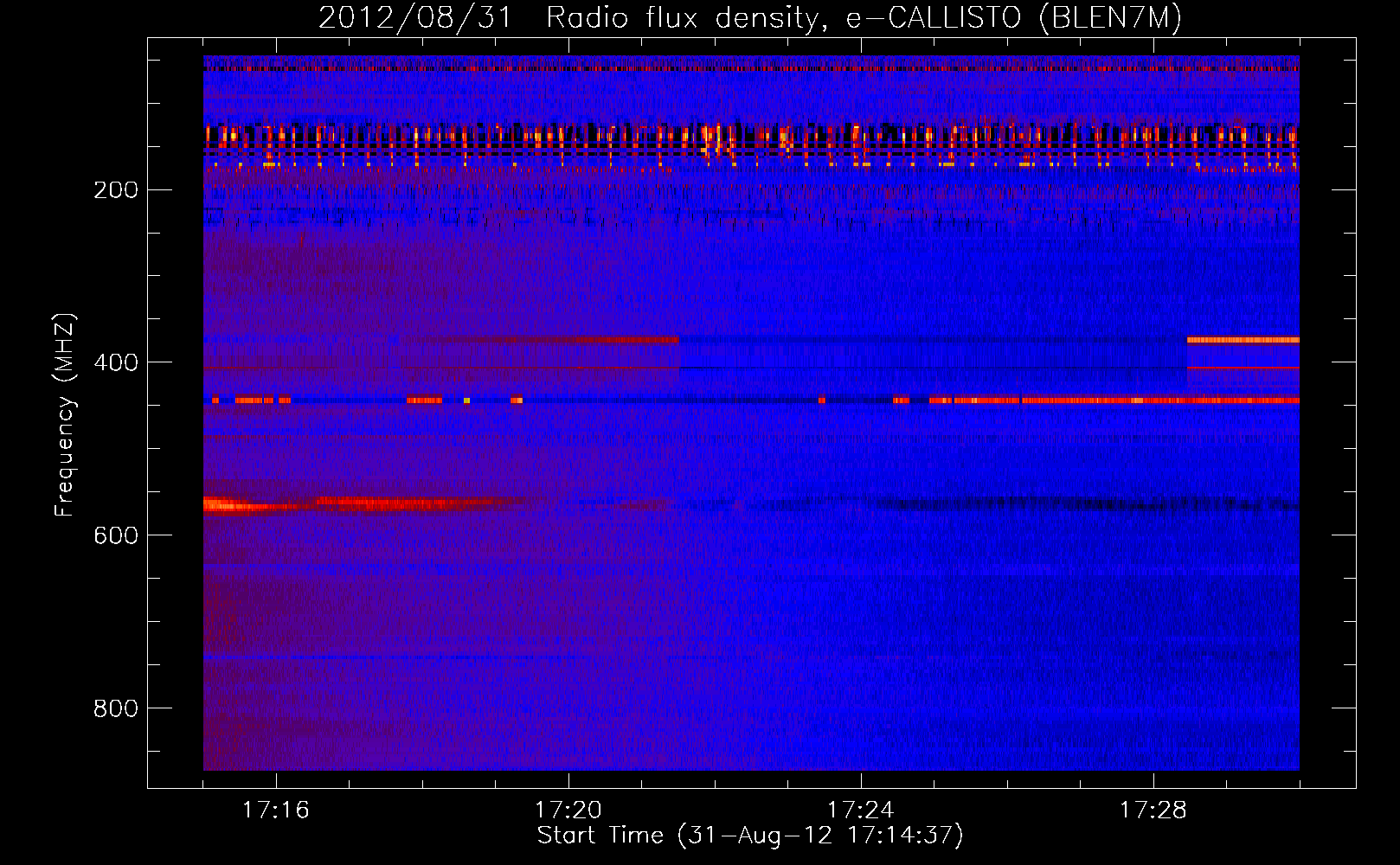1400x865 pixels.
Task: Click the 17:24 time tick label
Action: coord(861,811)
